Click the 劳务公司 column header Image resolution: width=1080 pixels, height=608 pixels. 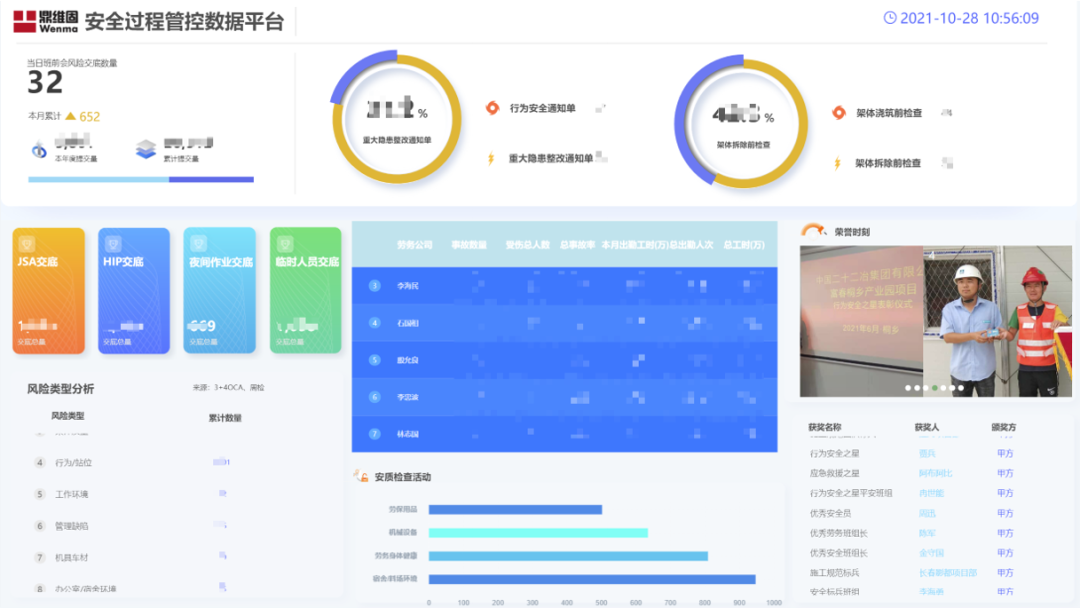(415, 244)
